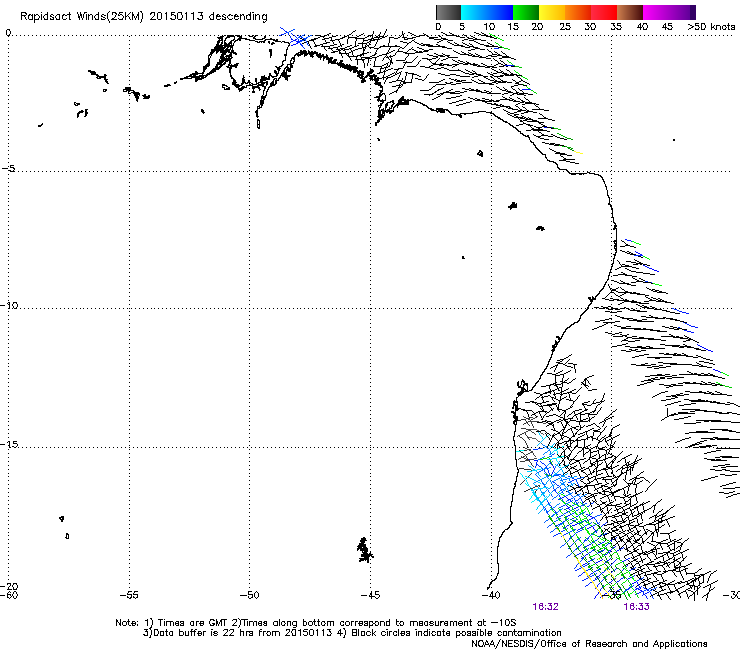Click the green 15-20 knots legend color
This screenshot has height=650, width=740.
526,12
